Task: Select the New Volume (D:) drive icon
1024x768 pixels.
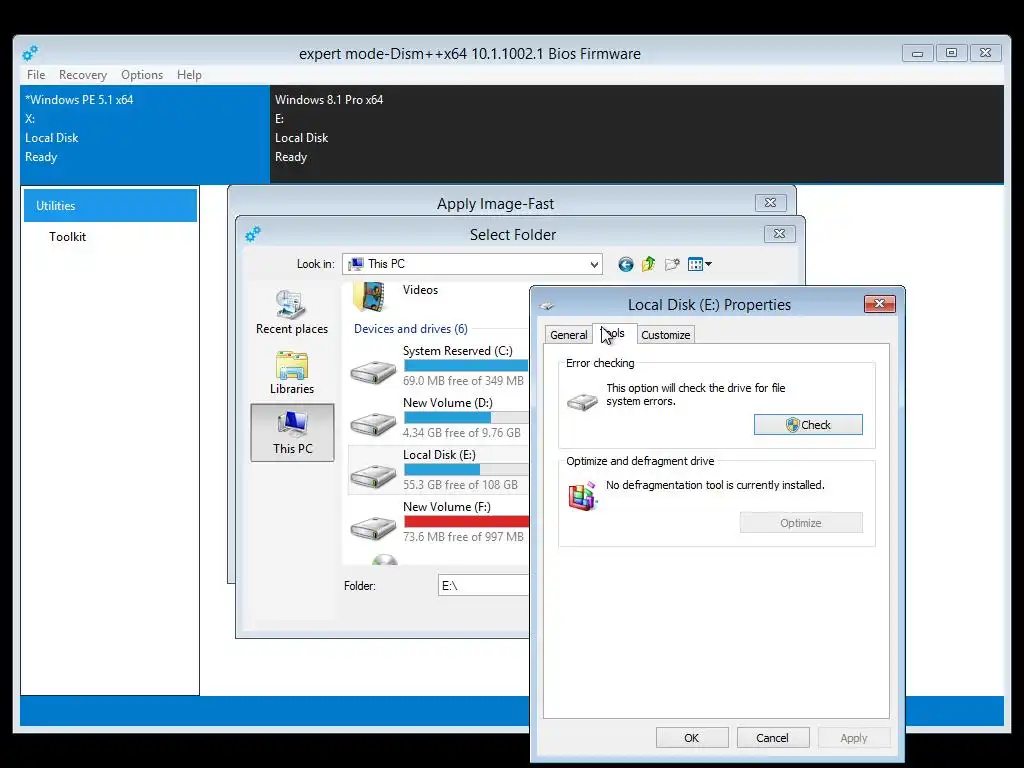Action: (x=373, y=424)
